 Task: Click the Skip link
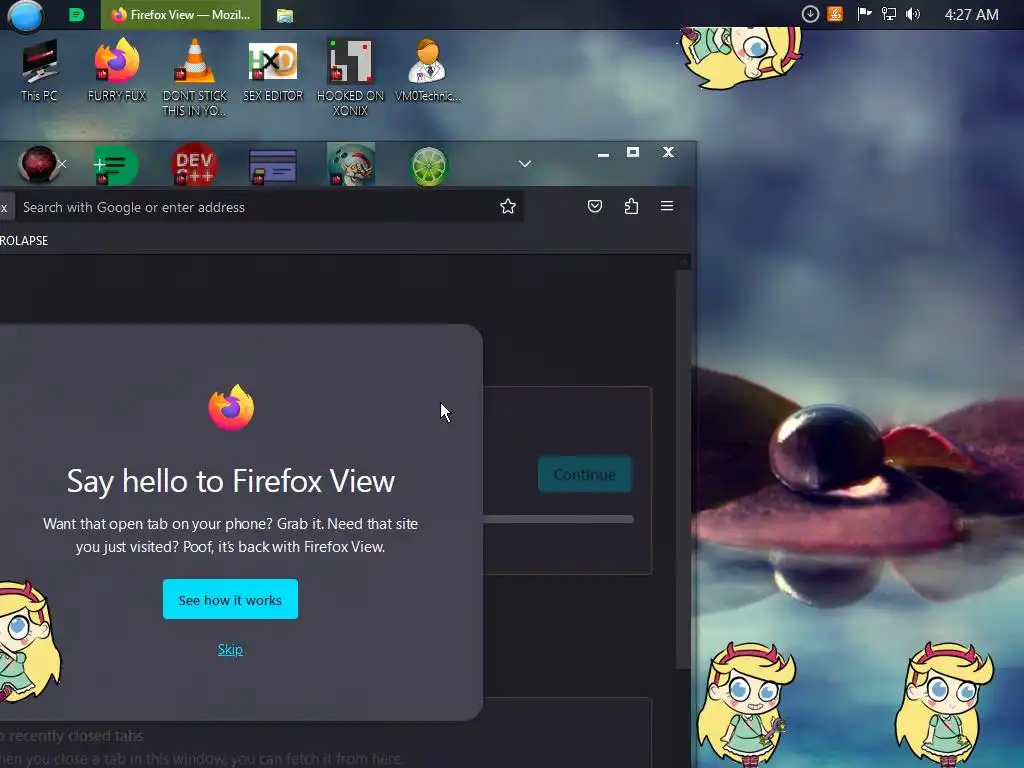[x=230, y=649]
